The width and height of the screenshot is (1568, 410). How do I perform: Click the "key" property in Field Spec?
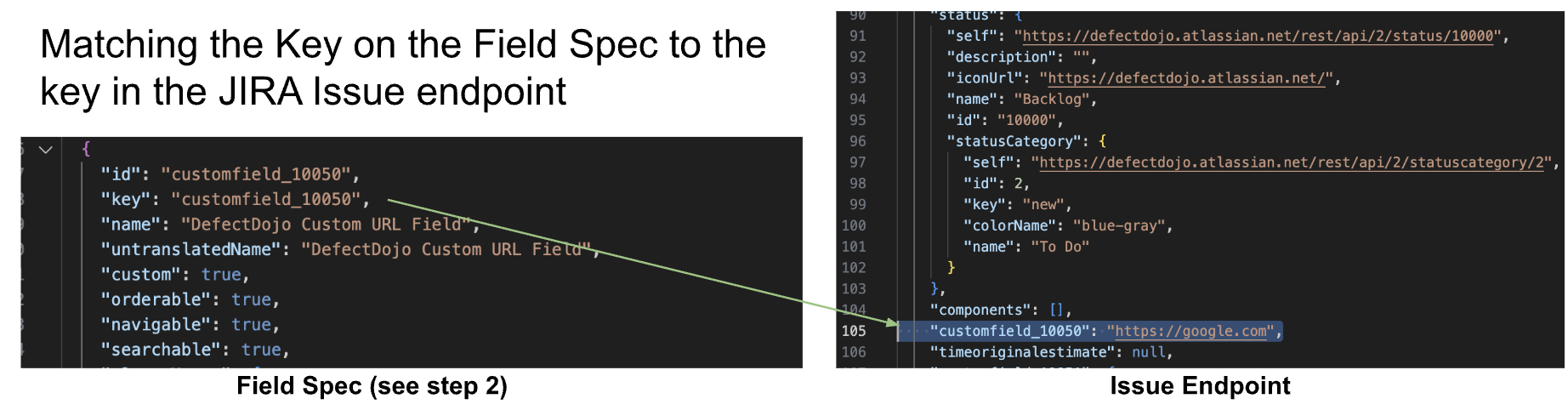125,199
